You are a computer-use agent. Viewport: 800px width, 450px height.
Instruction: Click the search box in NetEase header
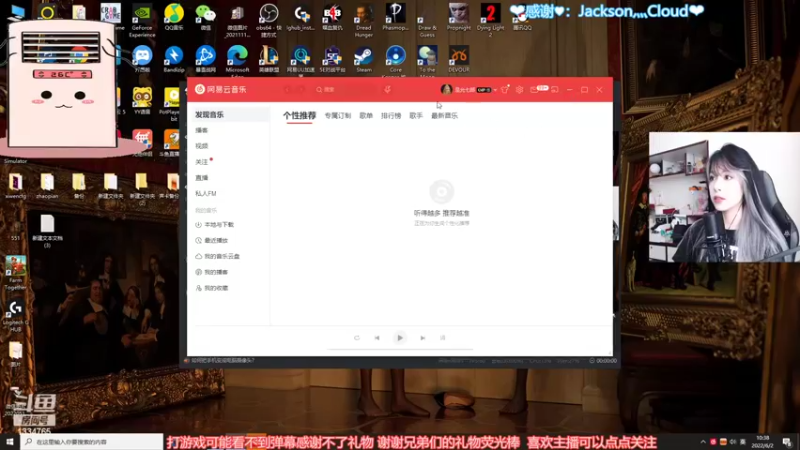(x=346, y=89)
